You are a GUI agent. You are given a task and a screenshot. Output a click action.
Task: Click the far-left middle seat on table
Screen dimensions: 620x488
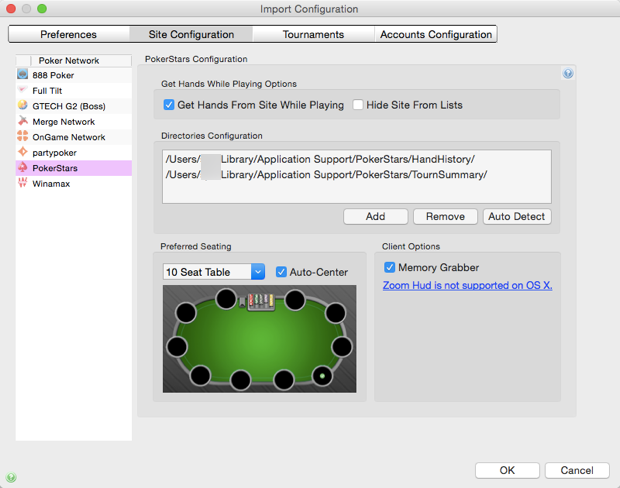177,347
